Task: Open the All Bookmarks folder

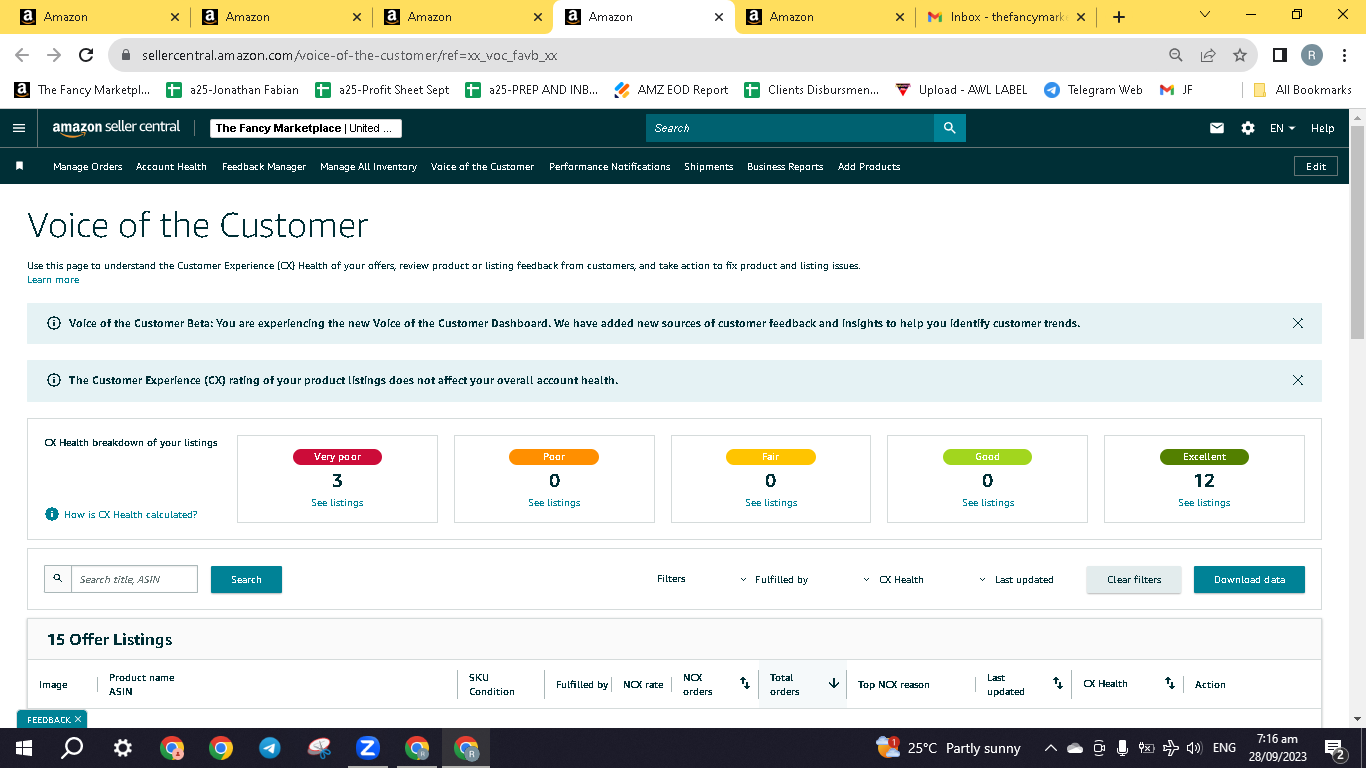Action: pyautogui.click(x=1302, y=90)
